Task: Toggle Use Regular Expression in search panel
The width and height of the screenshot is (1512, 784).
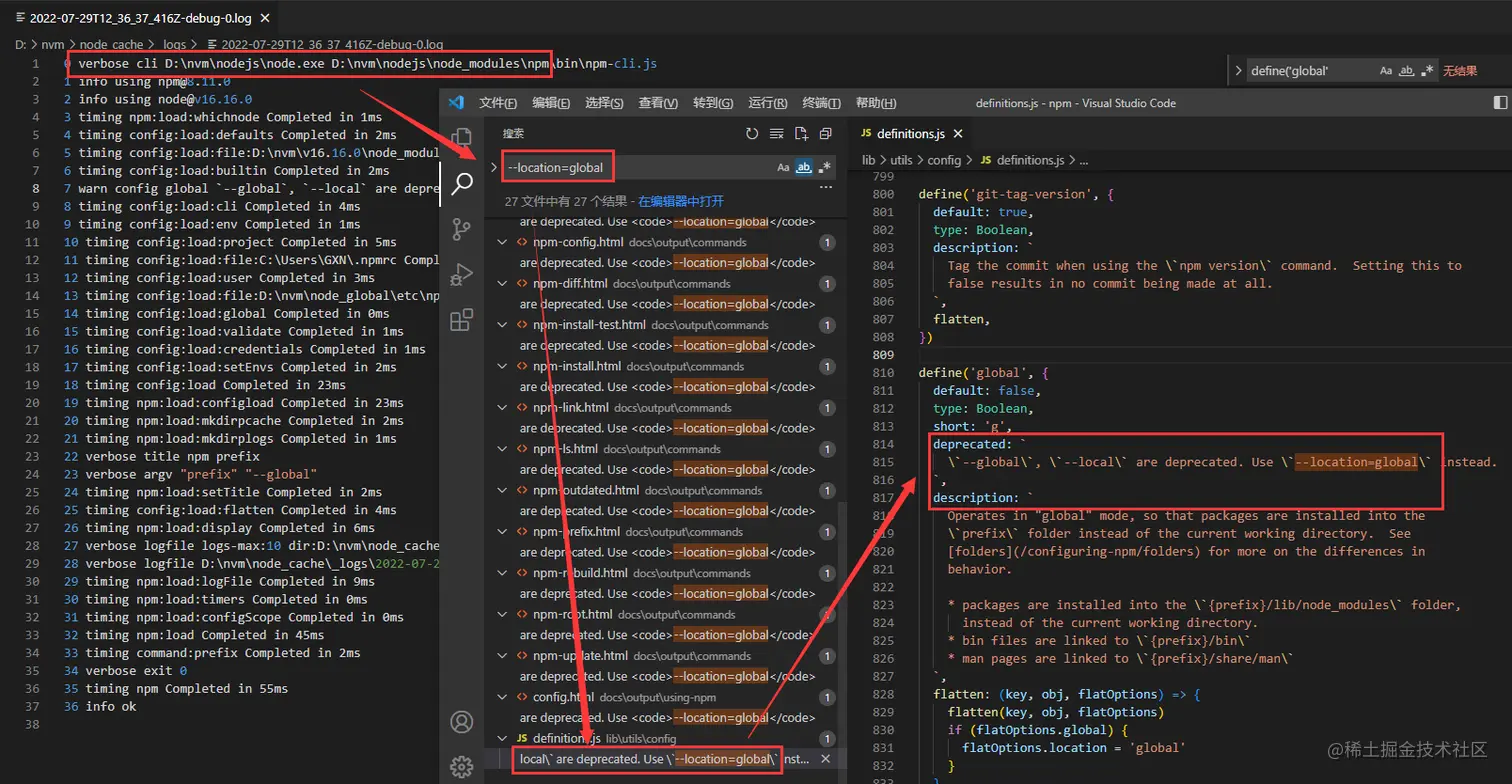Action: click(825, 168)
